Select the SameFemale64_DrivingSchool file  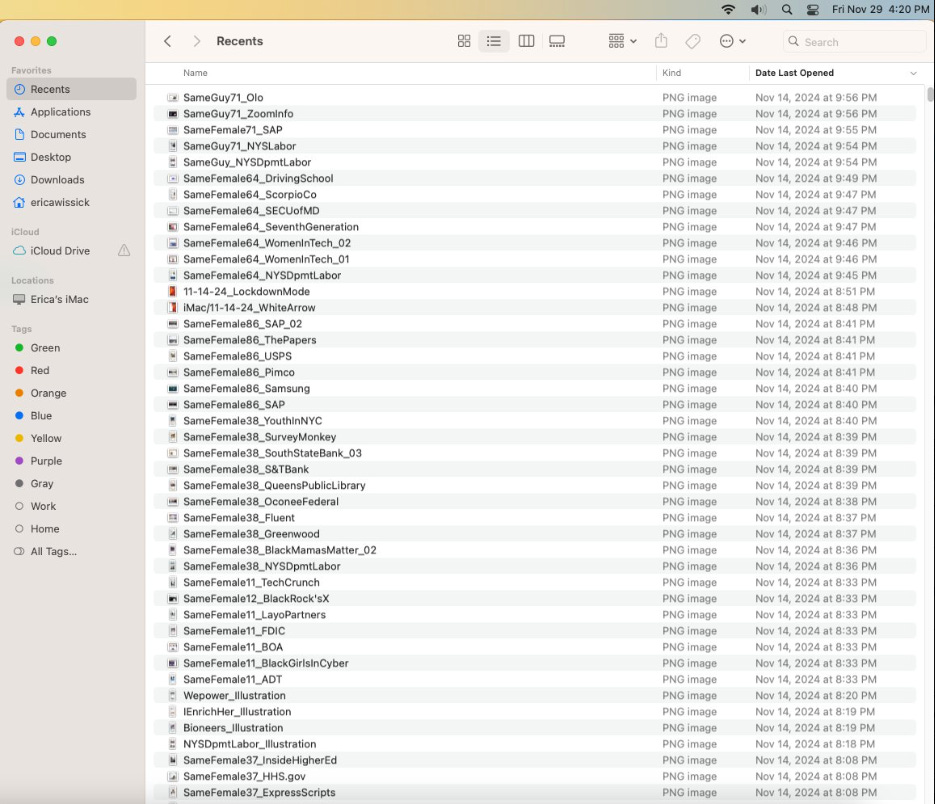point(535,178)
